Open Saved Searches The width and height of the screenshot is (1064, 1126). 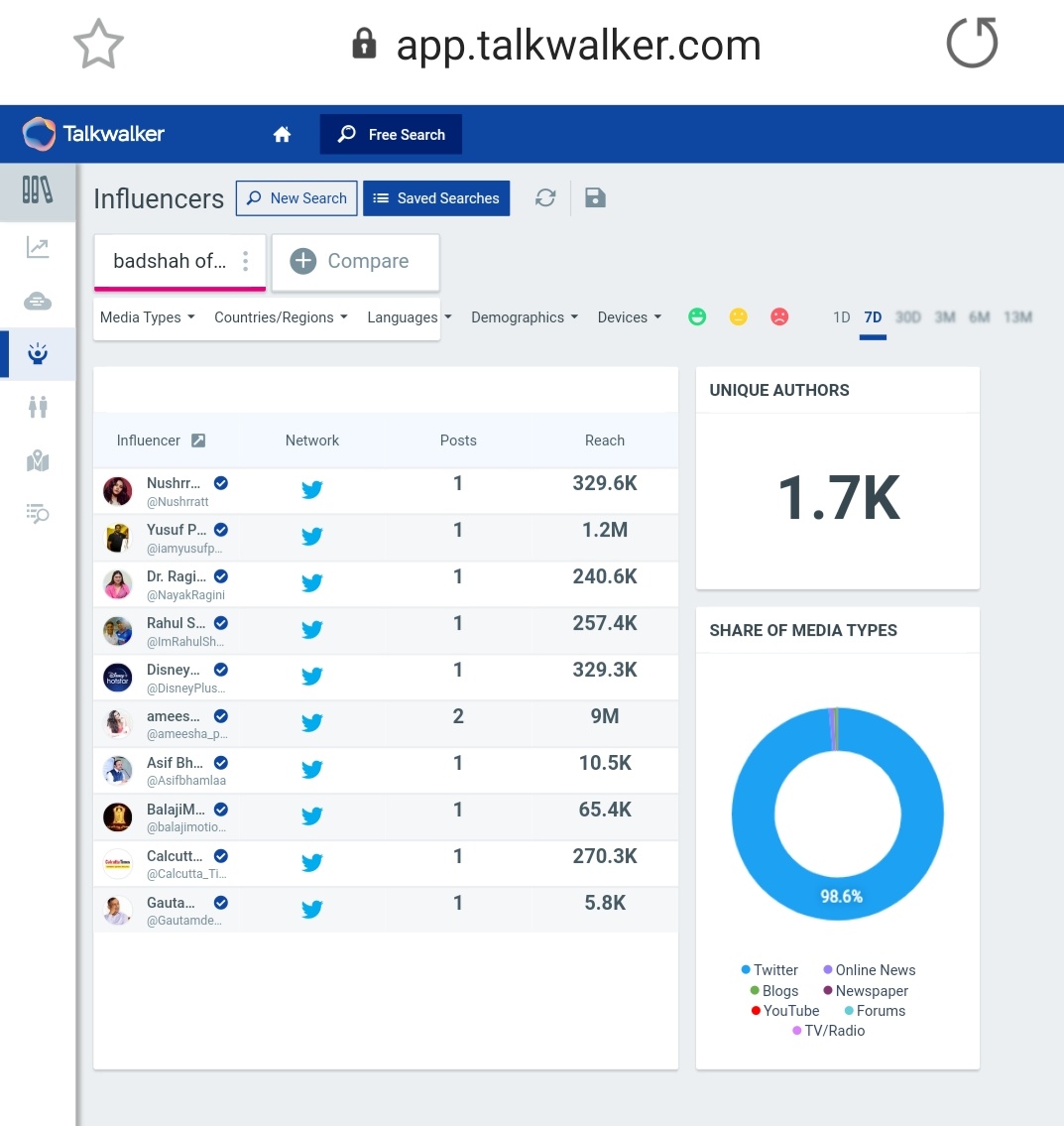tap(436, 197)
